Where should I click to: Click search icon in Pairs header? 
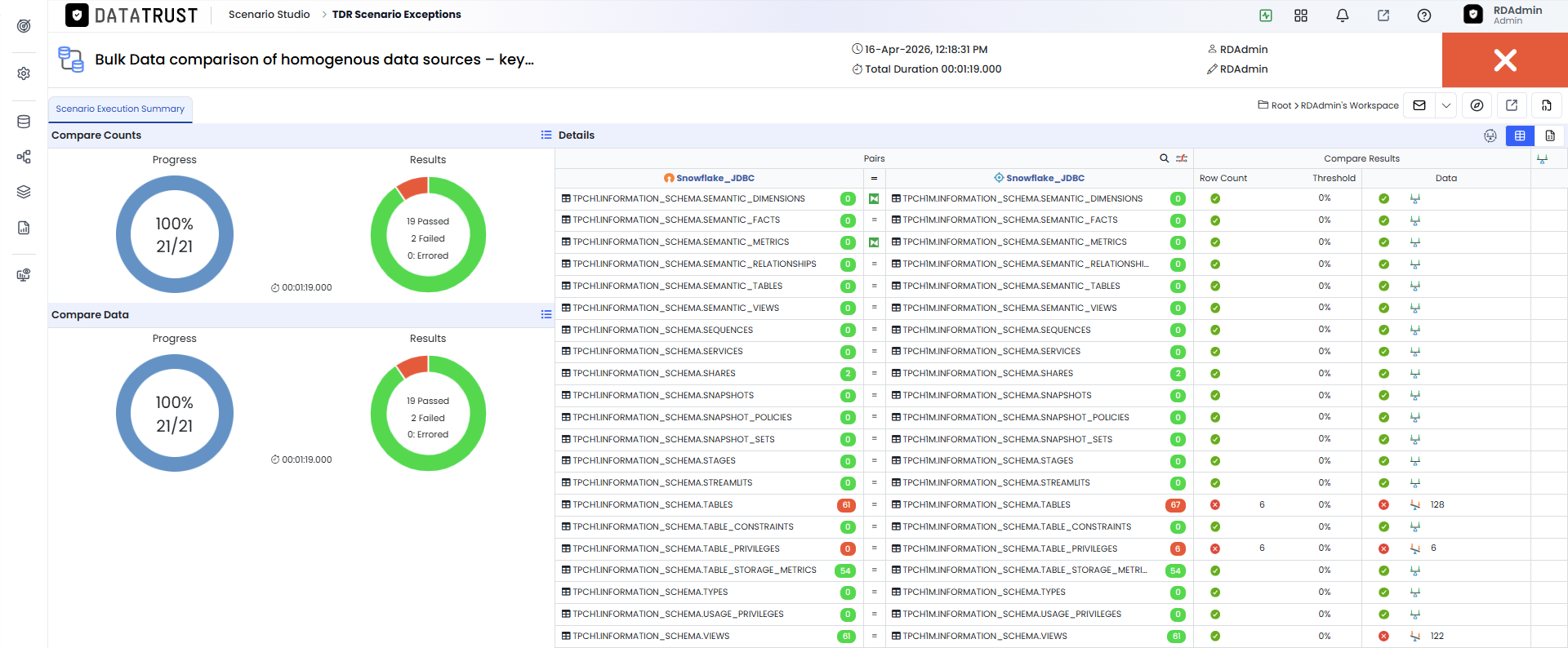pyautogui.click(x=1164, y=158)
